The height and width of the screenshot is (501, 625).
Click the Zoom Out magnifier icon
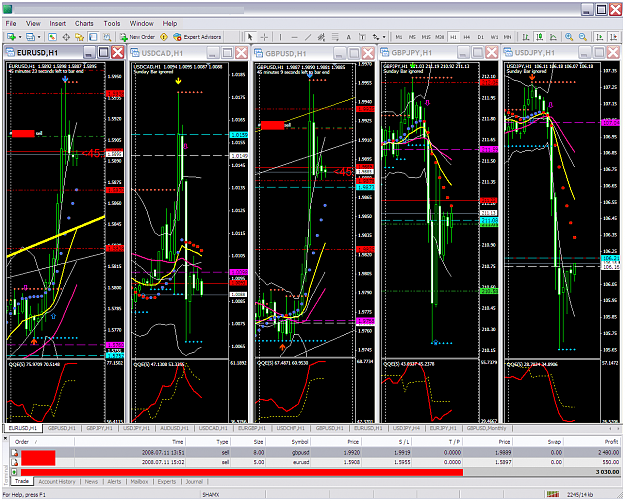583,37
